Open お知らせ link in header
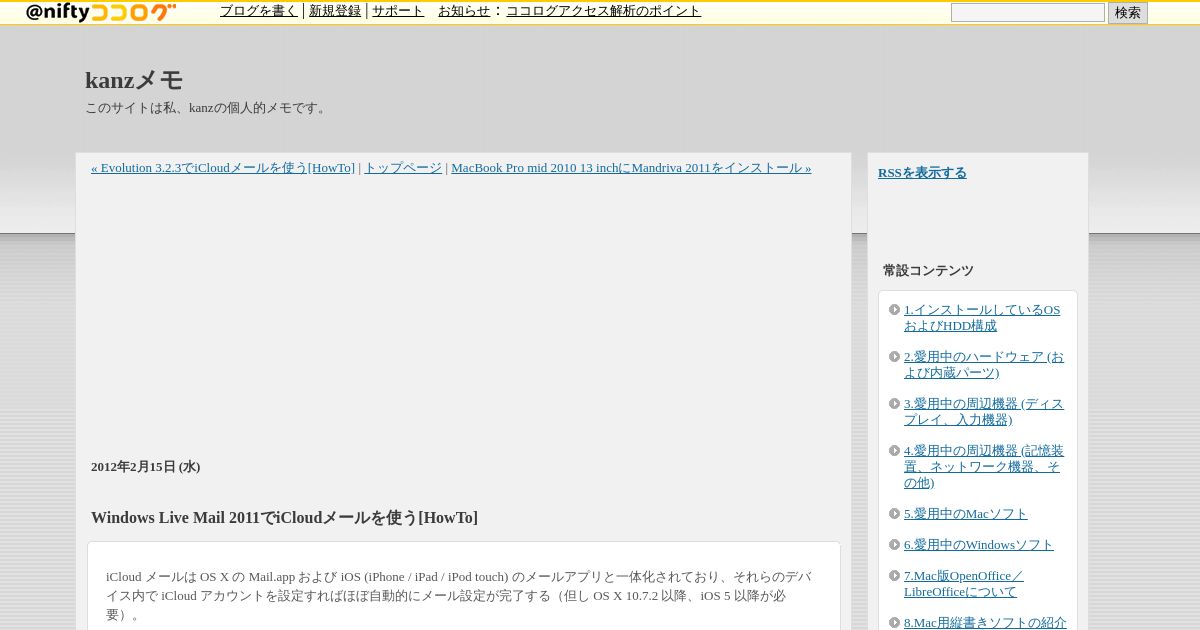1200x630 pixels. 464,11
